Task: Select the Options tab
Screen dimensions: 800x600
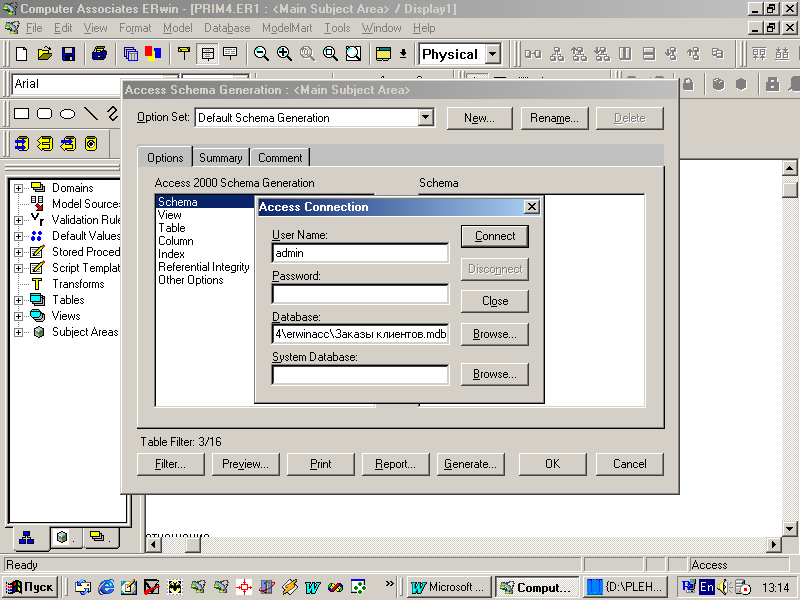Action: coord(165,158)
